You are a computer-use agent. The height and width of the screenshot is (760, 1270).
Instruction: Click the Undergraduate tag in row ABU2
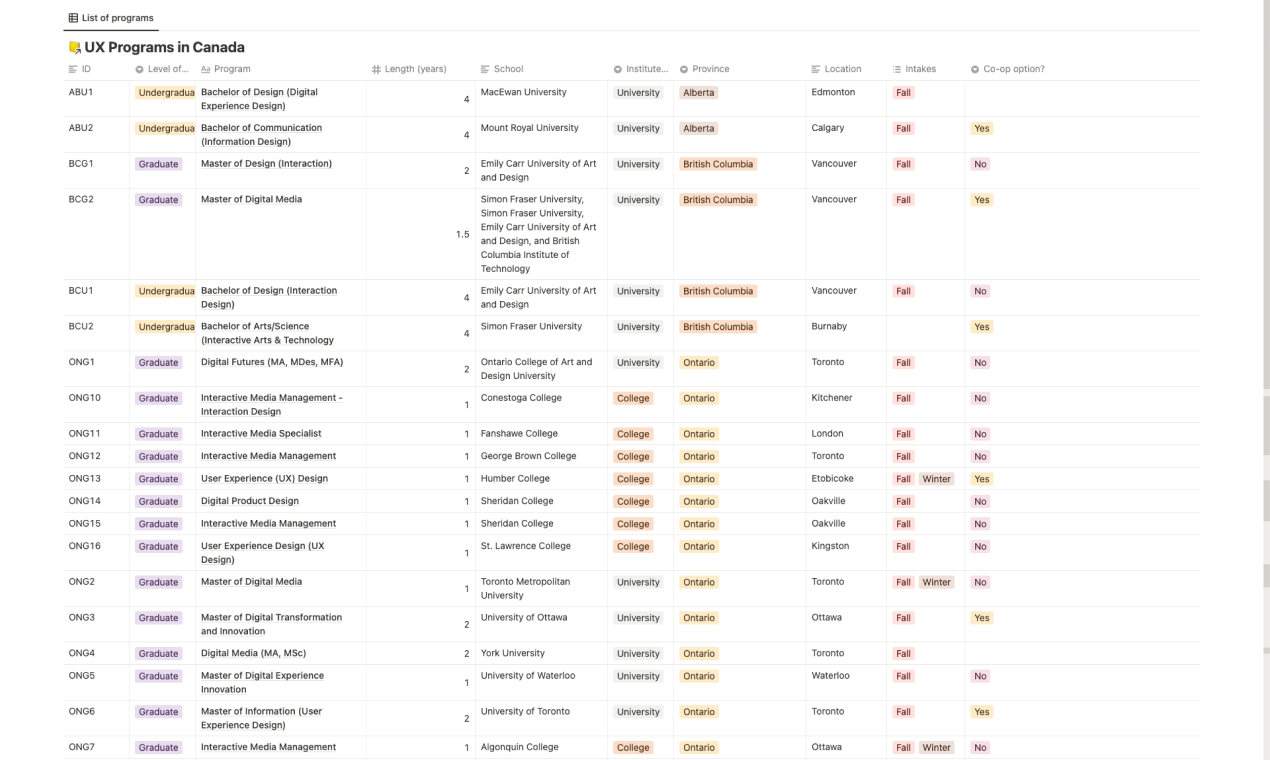[x=165, y=129]
